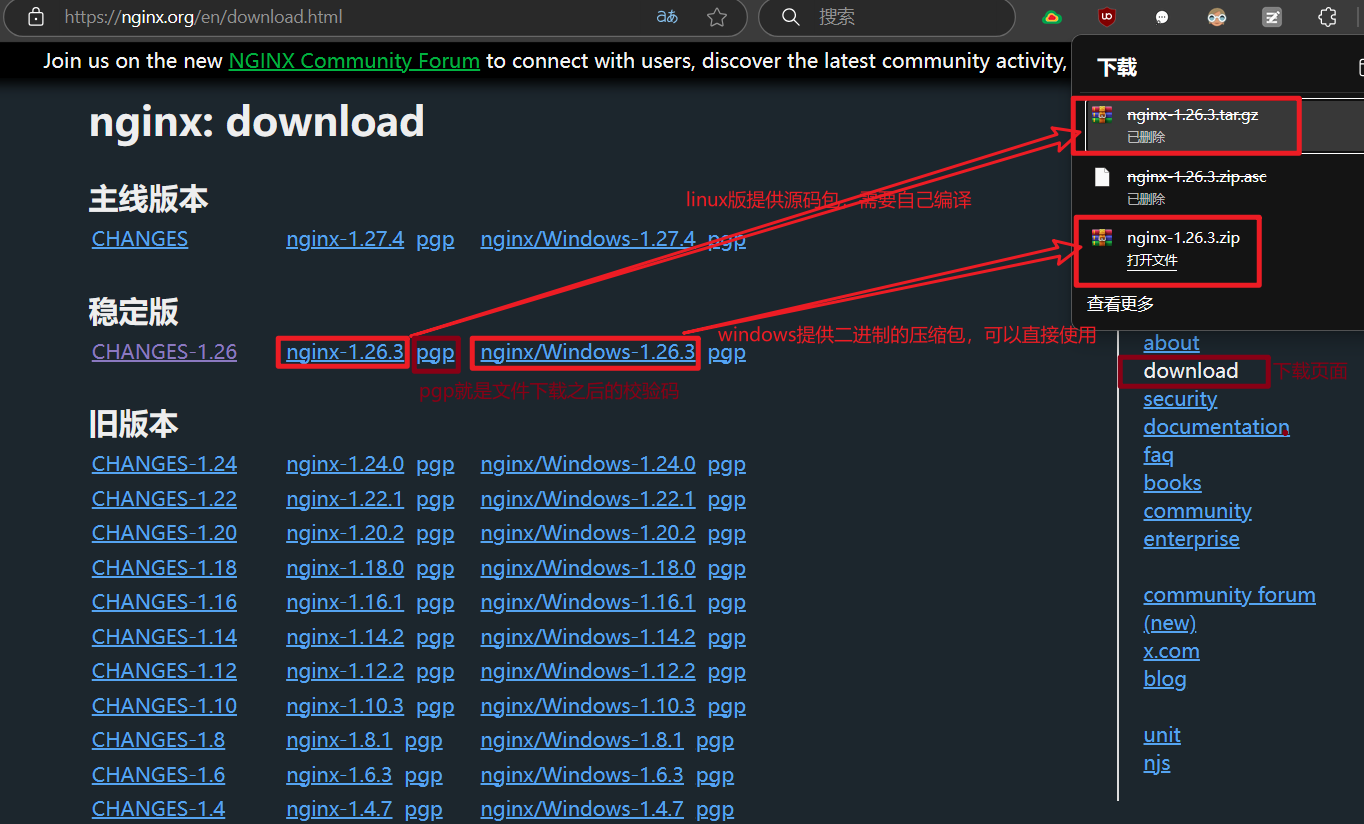
Task: Download the nginx-1.27.4 source link
Action: 345,239
